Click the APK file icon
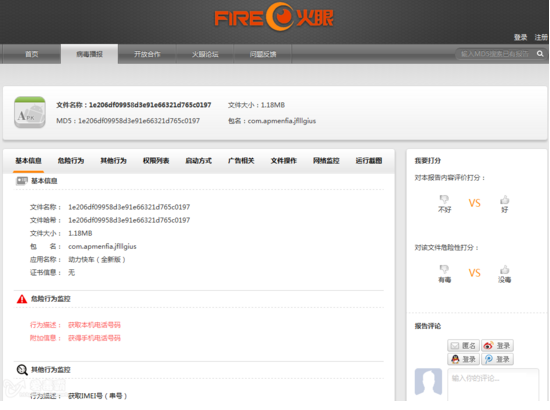Screen dimensions: 550x410 [30, 112]
